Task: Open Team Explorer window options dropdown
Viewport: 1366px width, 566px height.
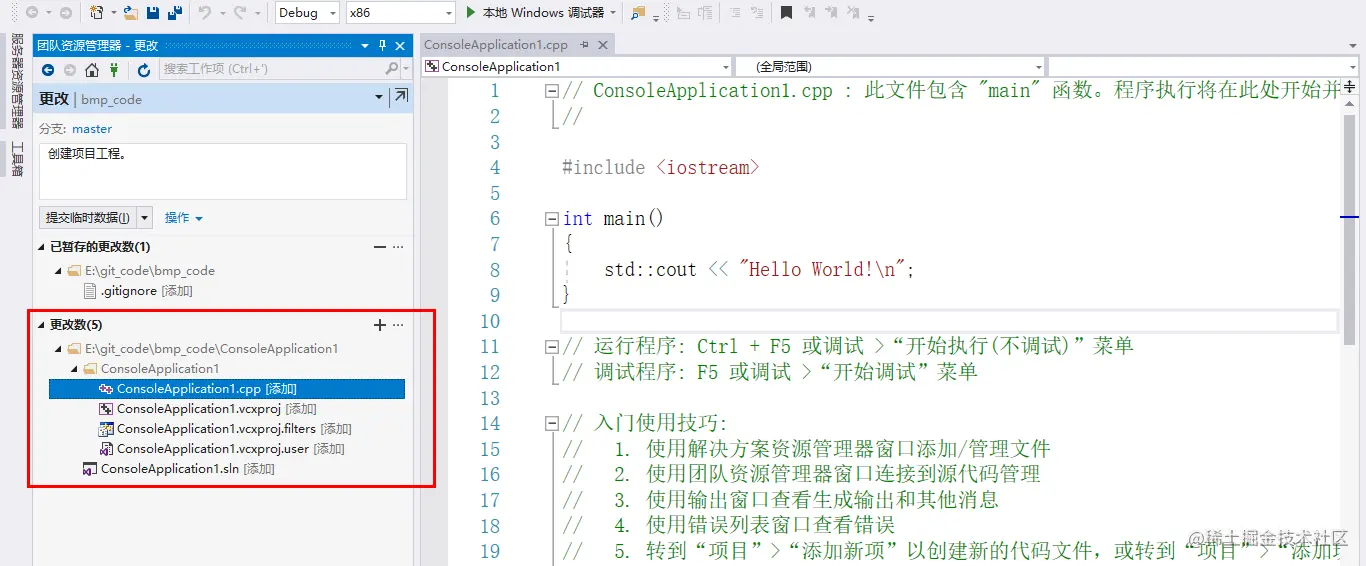Action: tap(364, 45)
